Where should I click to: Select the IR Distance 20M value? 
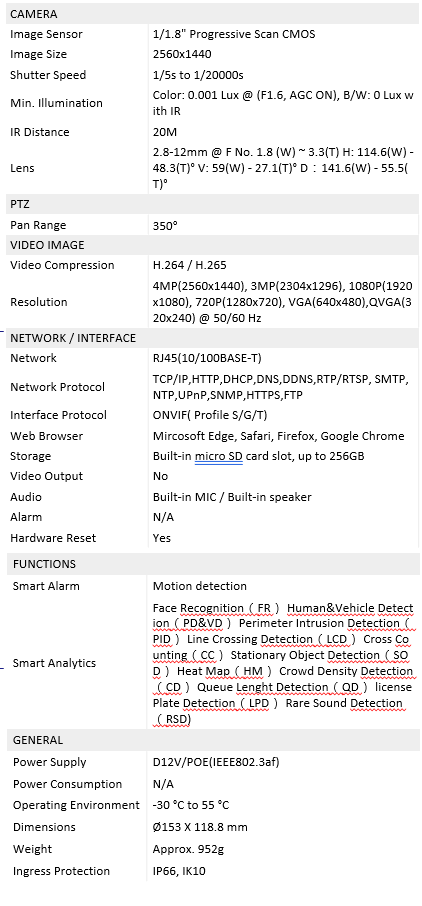tap(165, 132)
